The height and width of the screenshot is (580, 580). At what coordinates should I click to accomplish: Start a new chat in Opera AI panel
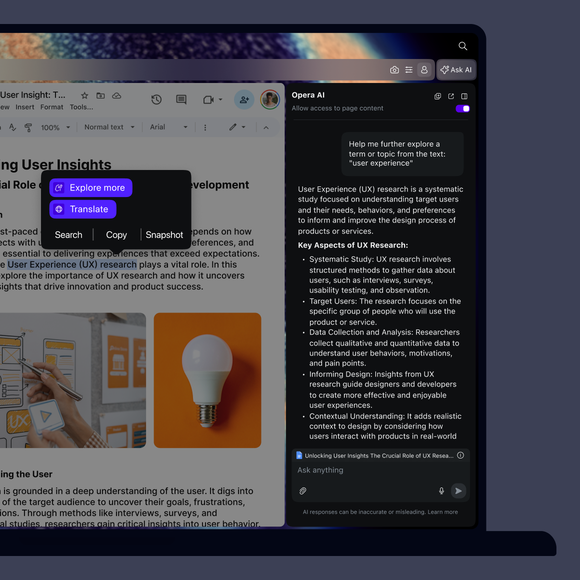tap(438, 96)
